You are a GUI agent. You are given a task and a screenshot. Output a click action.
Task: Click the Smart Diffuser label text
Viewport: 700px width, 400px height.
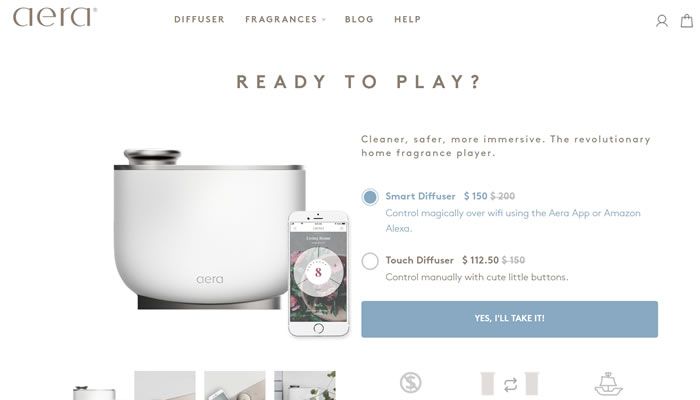[420, 196]
